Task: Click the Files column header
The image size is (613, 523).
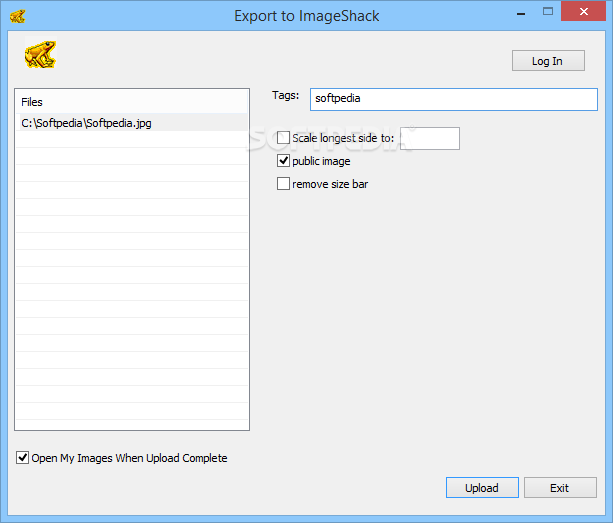Action: (x=132, y=102)
